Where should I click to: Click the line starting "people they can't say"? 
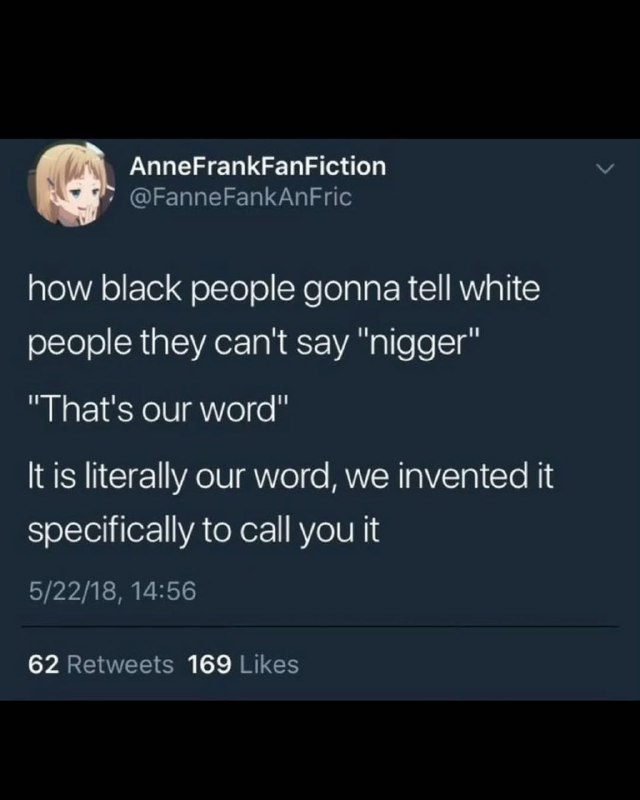[x=254, y=344]
